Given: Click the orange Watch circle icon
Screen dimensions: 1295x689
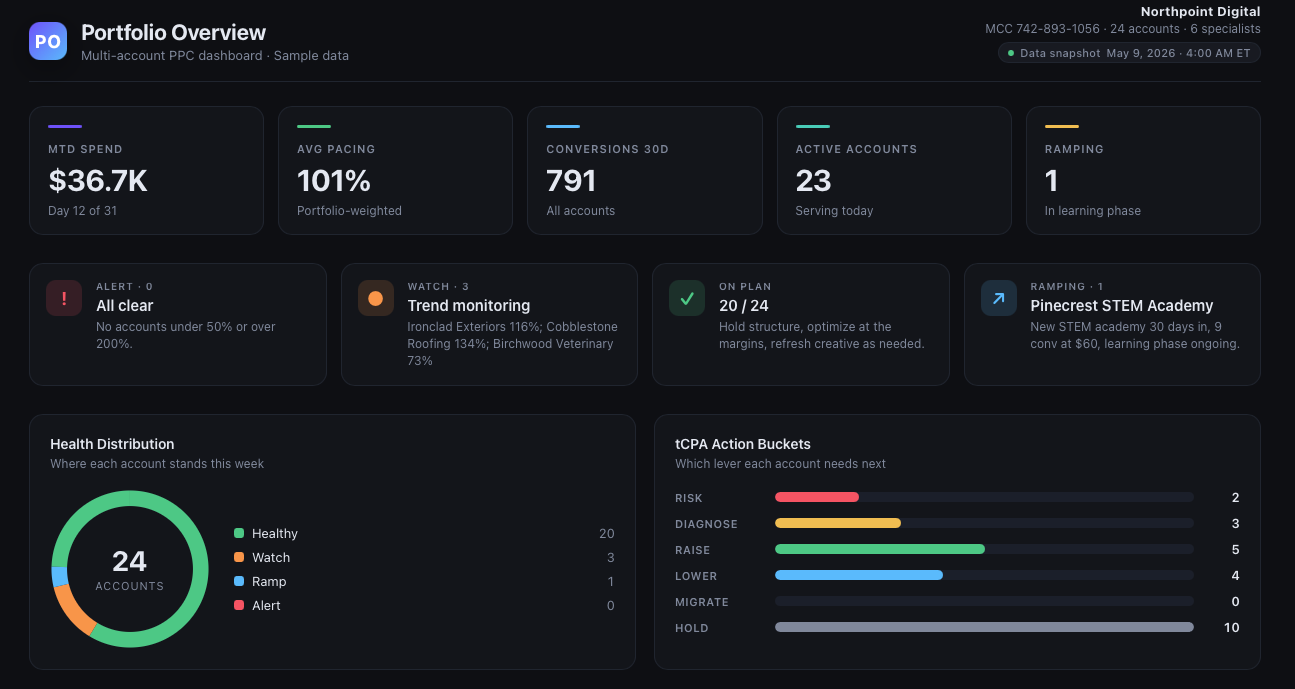Looking at the screenshot, I should coord(375,298).
